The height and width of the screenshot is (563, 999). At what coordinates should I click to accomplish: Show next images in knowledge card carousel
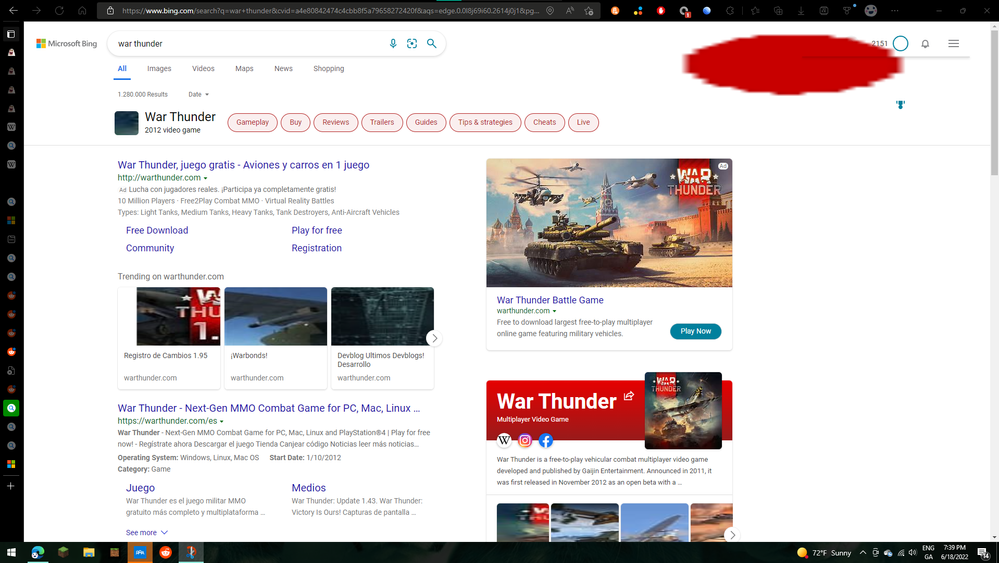click(x=732, y=535)
